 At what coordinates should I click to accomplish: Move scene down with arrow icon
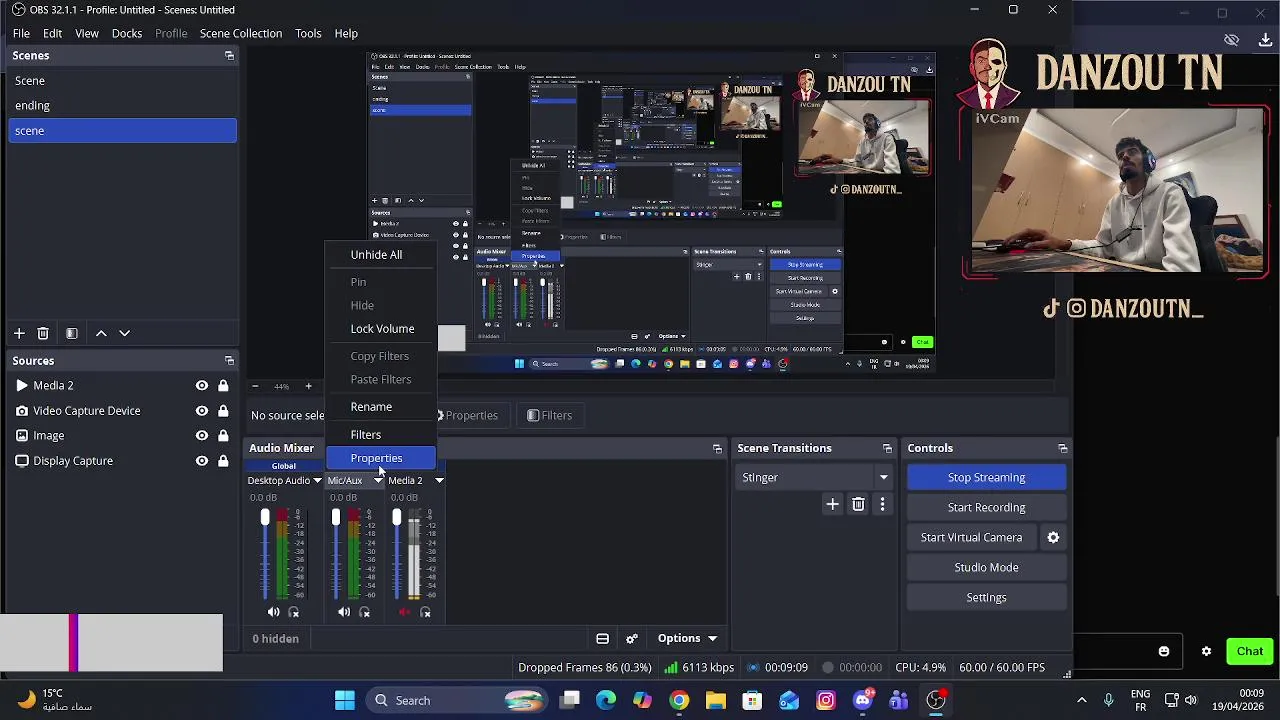click(124, 333)
